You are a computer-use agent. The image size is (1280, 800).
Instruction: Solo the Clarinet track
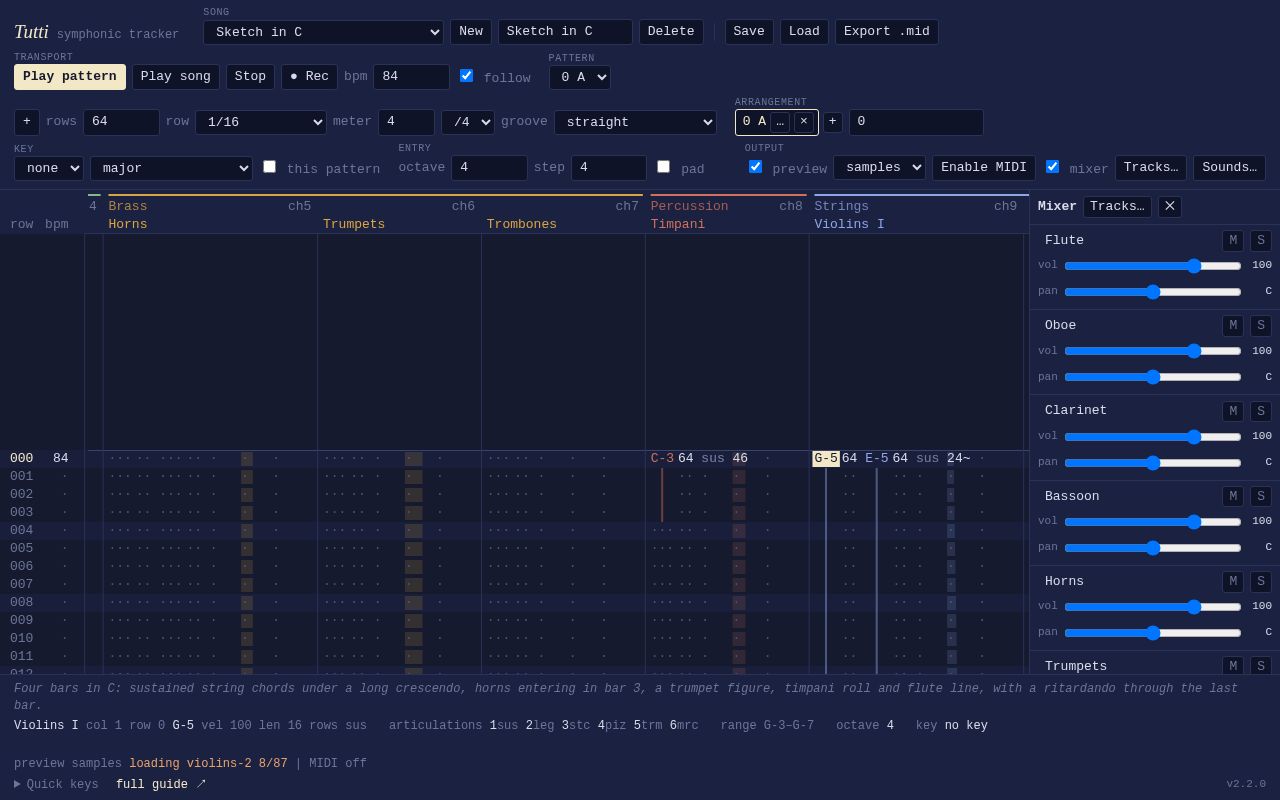[1261, 411]
